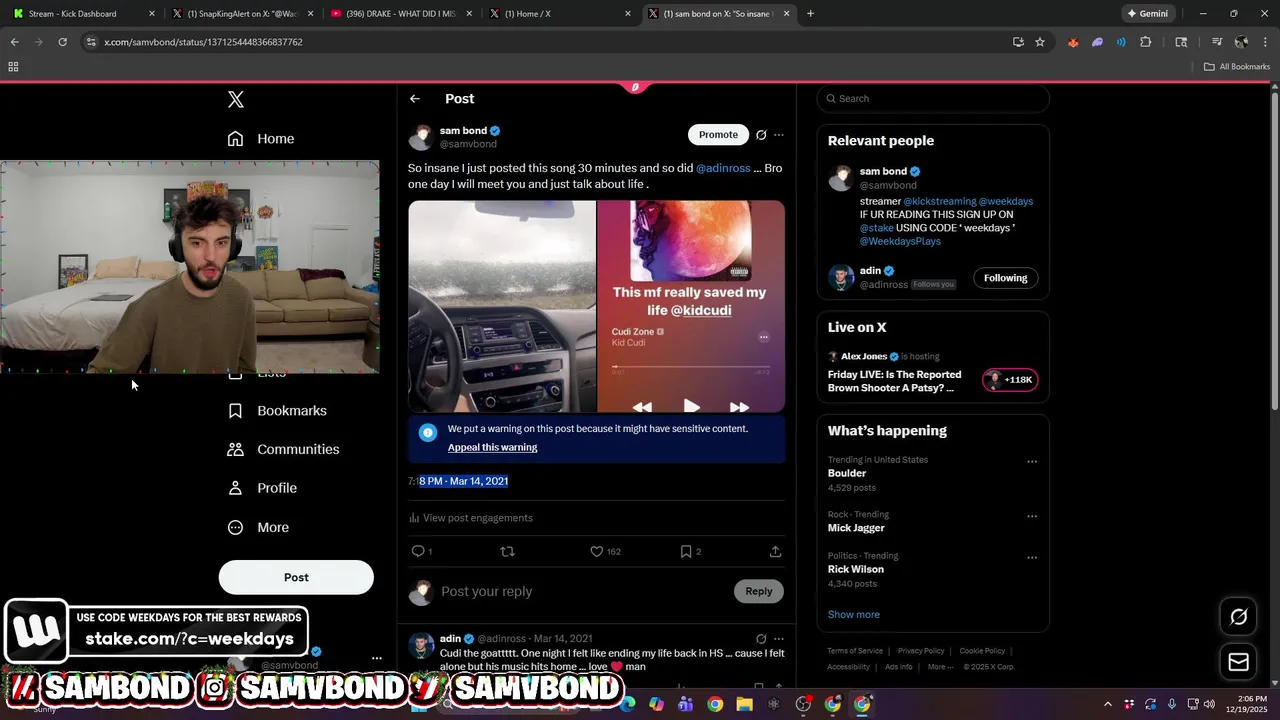Open Communities in the sidebar
Screen dimensions: 1280x720
tap(283, 450)
